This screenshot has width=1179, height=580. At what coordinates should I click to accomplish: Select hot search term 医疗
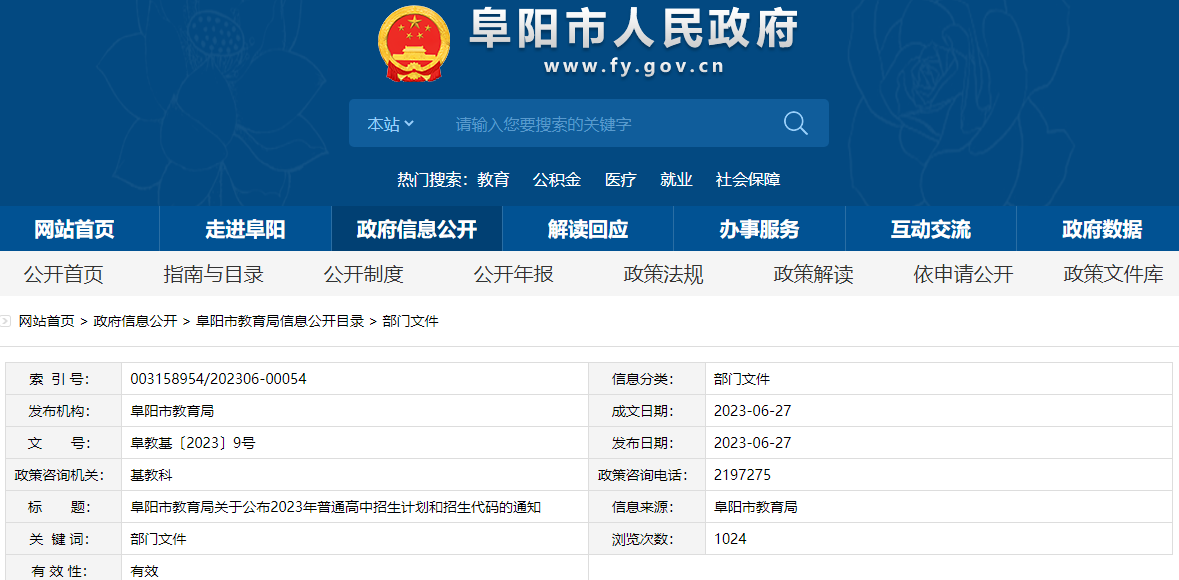point(620,180)
